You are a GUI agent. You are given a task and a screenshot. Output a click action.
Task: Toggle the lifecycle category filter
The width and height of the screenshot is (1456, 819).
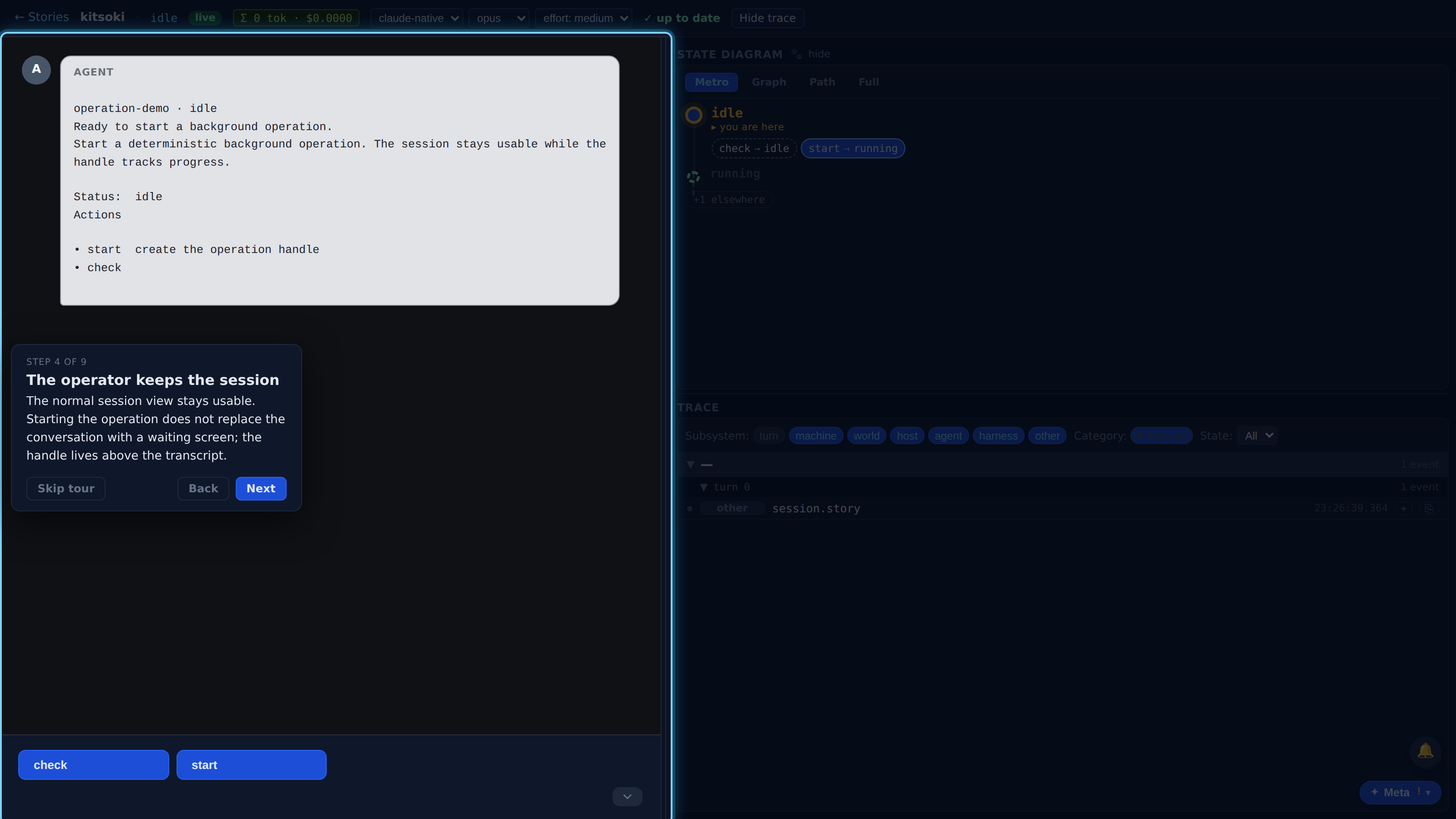[x=1161, y=436]
